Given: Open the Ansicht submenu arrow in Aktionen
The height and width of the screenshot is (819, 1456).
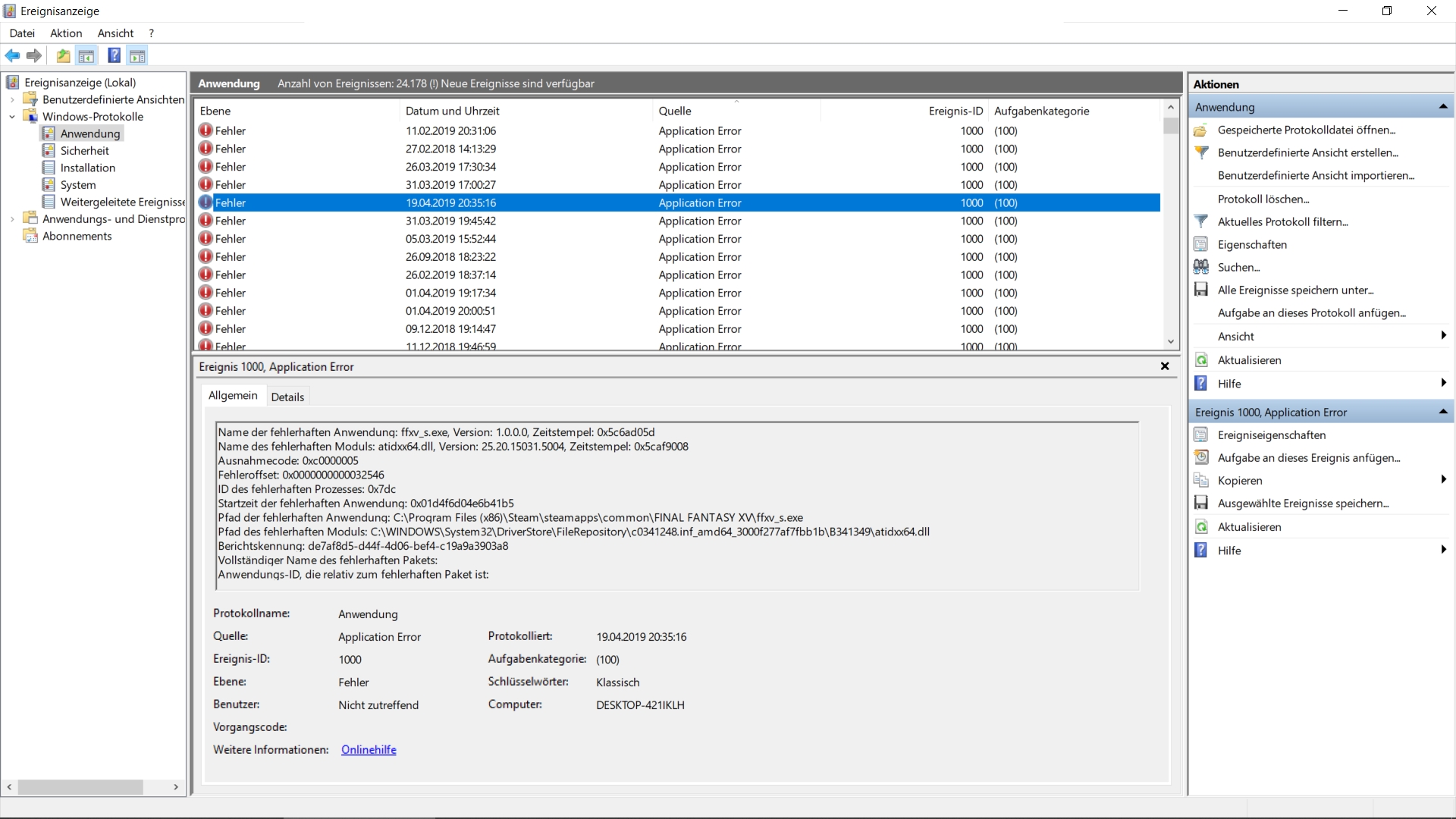Looking at the screenshot, I should click(1442, 336).
